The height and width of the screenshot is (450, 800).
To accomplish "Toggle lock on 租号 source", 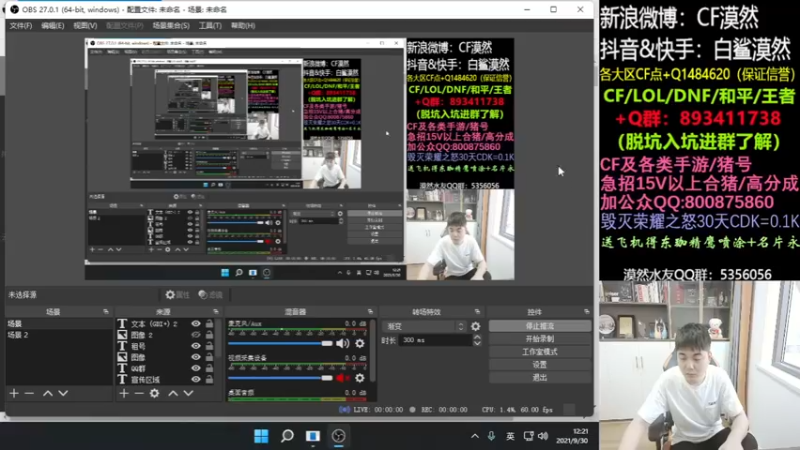I will [209, 346].
